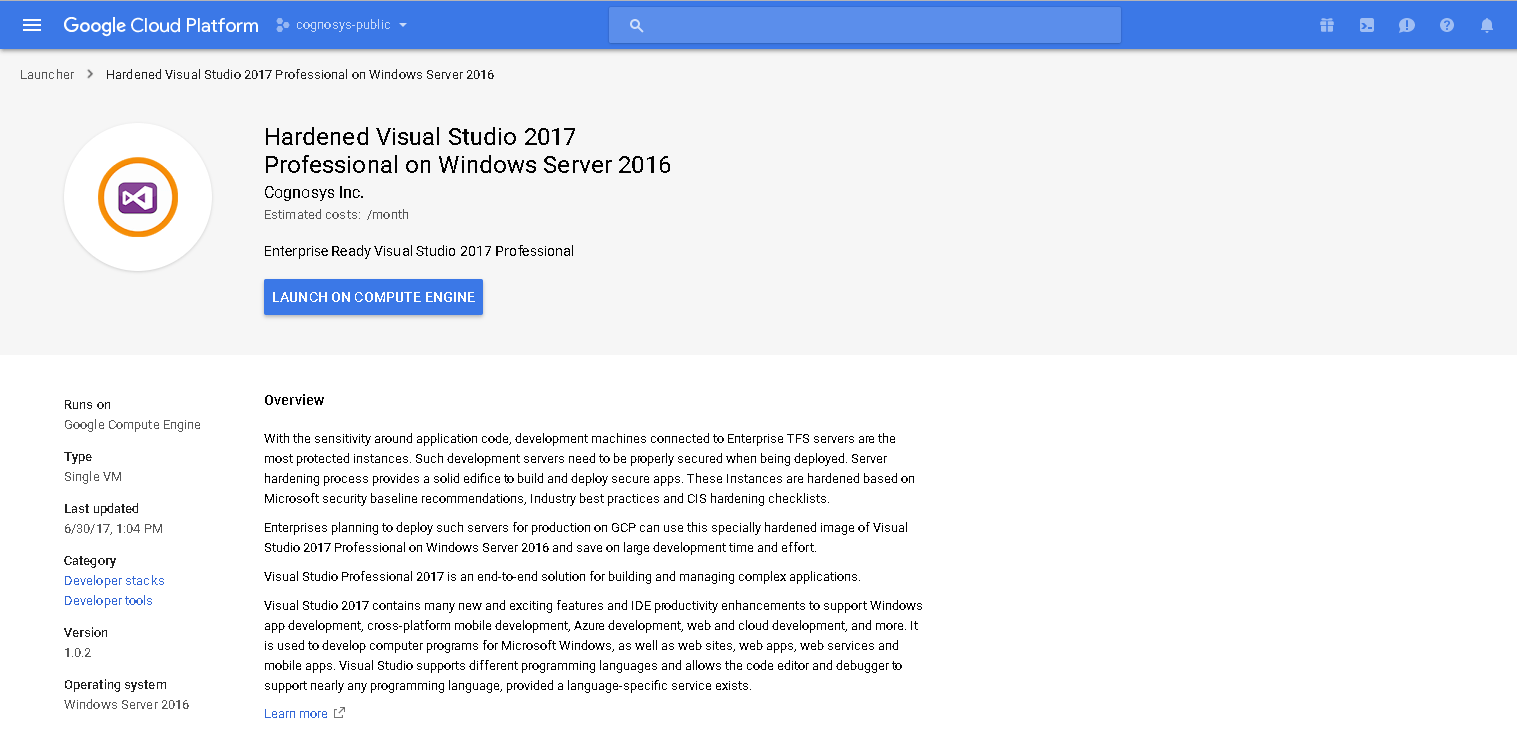Select the Cognosys Inc. vendor name
Viewport: 1517px width, 743px height.
314,192
